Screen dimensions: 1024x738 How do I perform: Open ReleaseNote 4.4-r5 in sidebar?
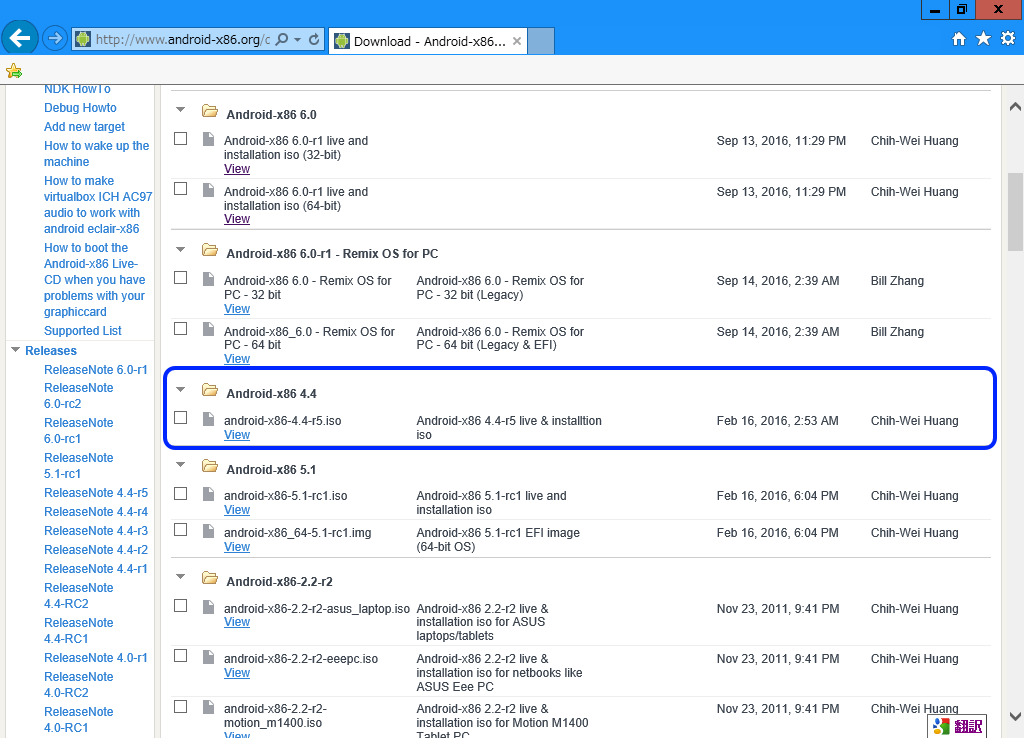click(96, 493)
